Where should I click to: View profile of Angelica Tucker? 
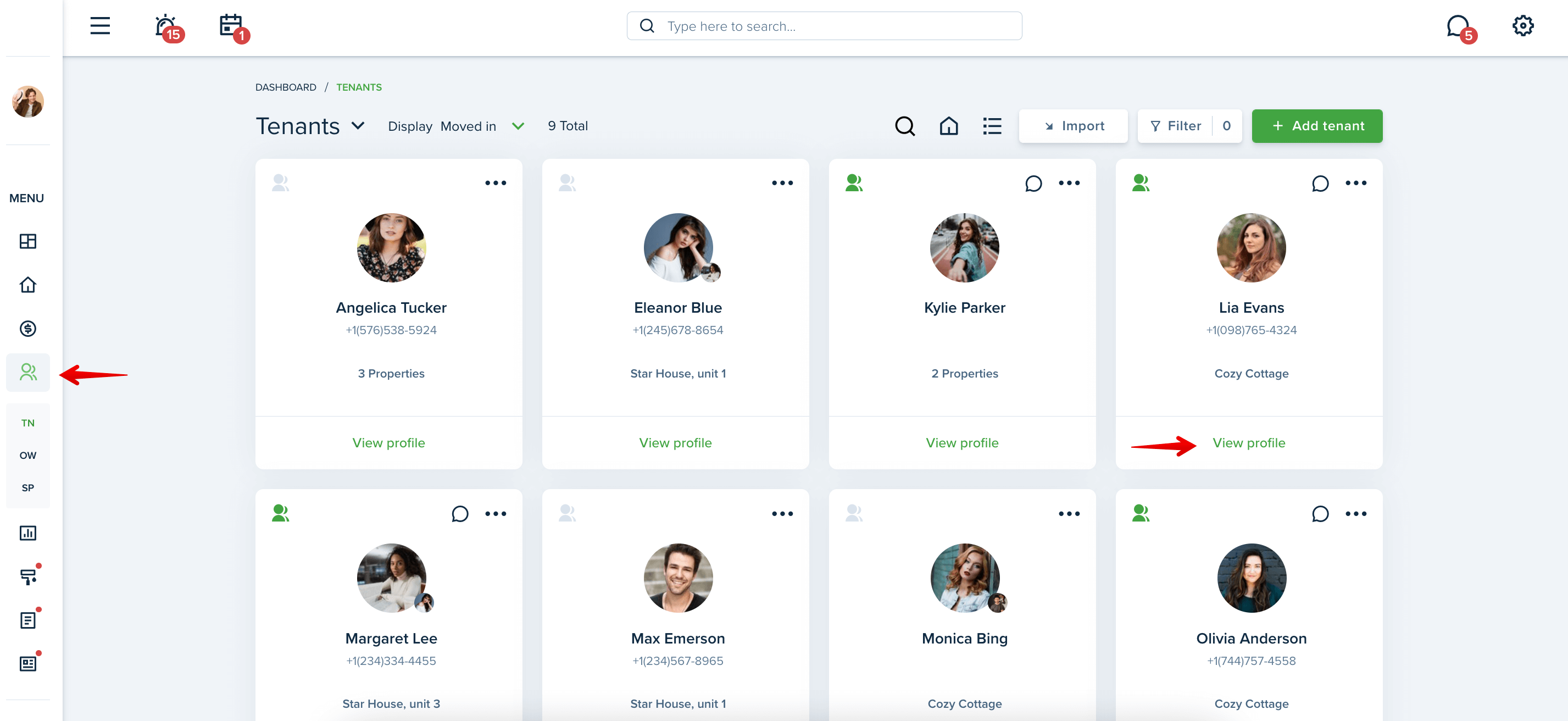pyautogui.click(x=388, y=443)
